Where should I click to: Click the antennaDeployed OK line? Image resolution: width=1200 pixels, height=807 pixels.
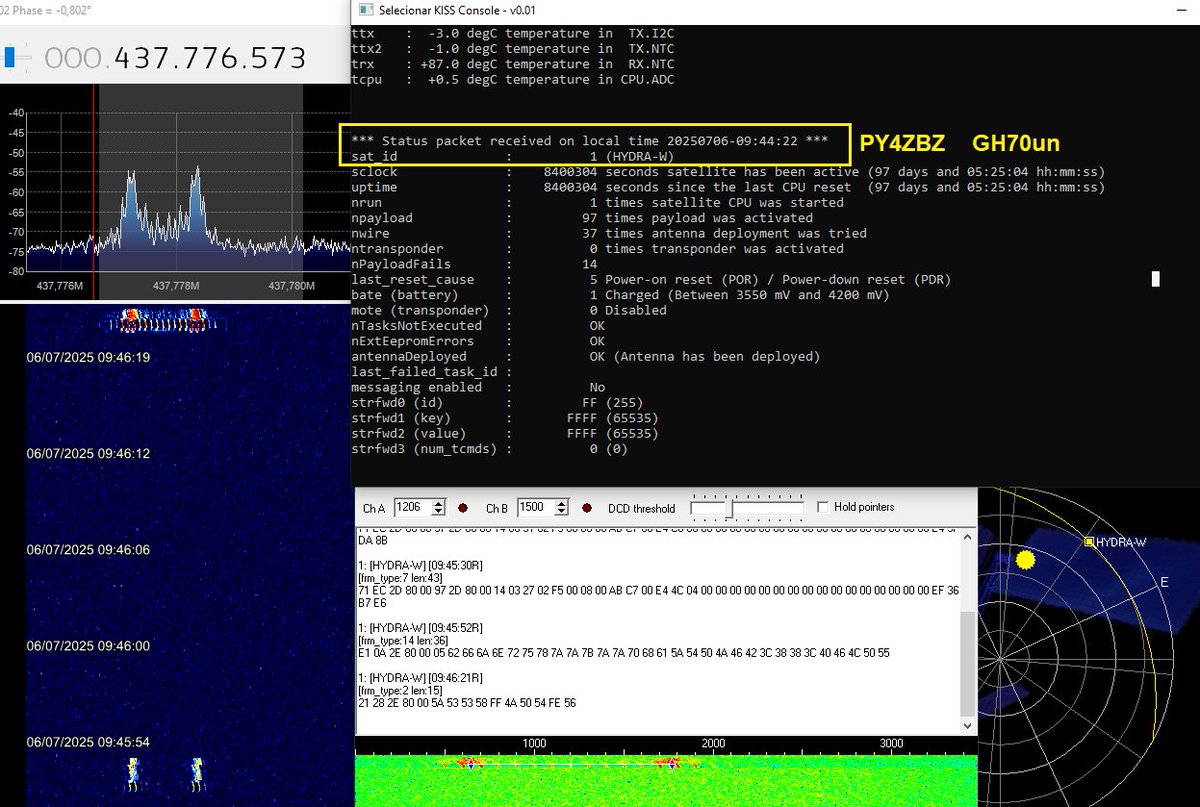point(586,356)
